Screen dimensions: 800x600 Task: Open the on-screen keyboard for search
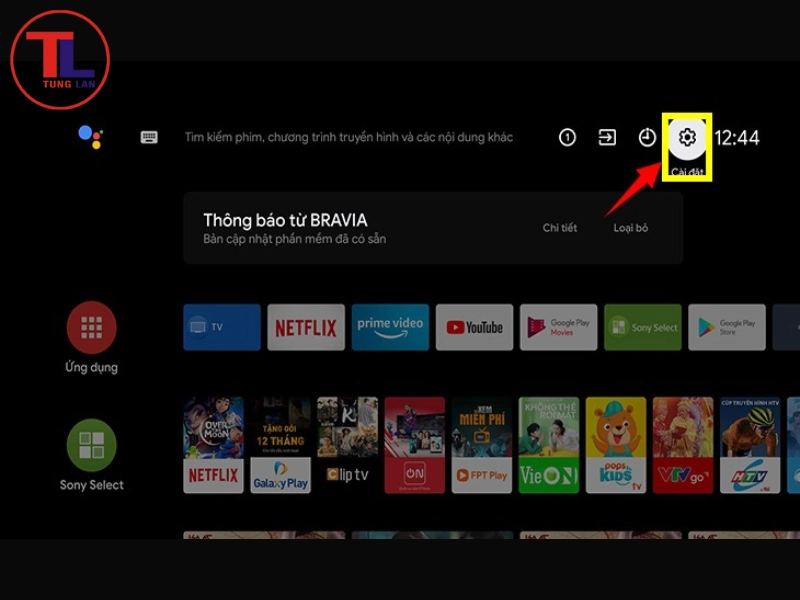click(x=148, y=136)
